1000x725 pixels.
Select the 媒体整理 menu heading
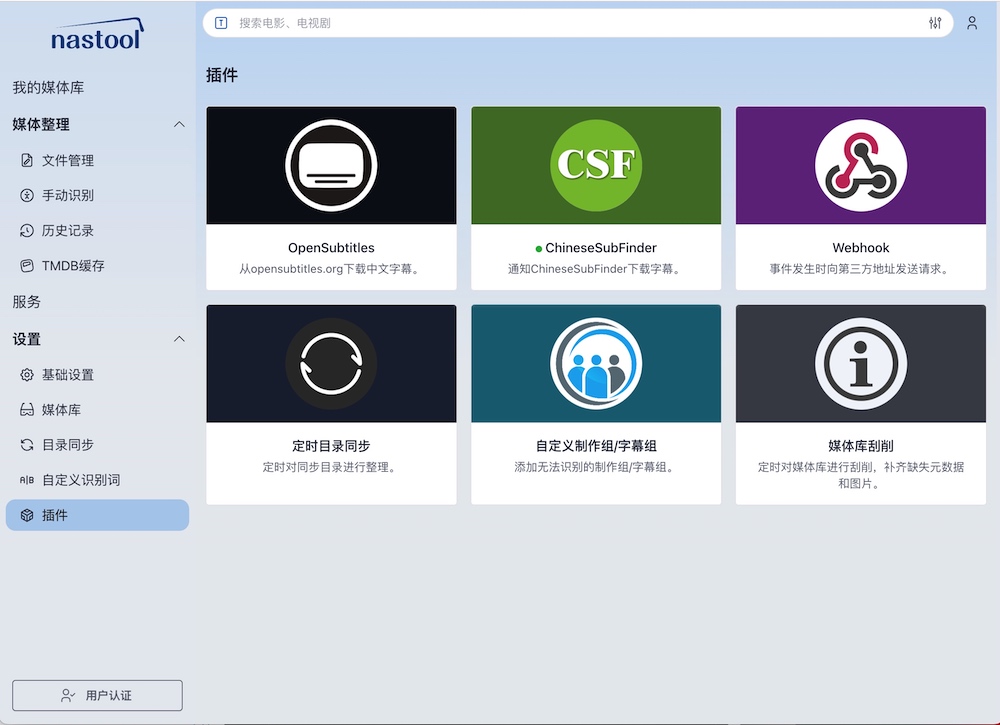point(41,124)
